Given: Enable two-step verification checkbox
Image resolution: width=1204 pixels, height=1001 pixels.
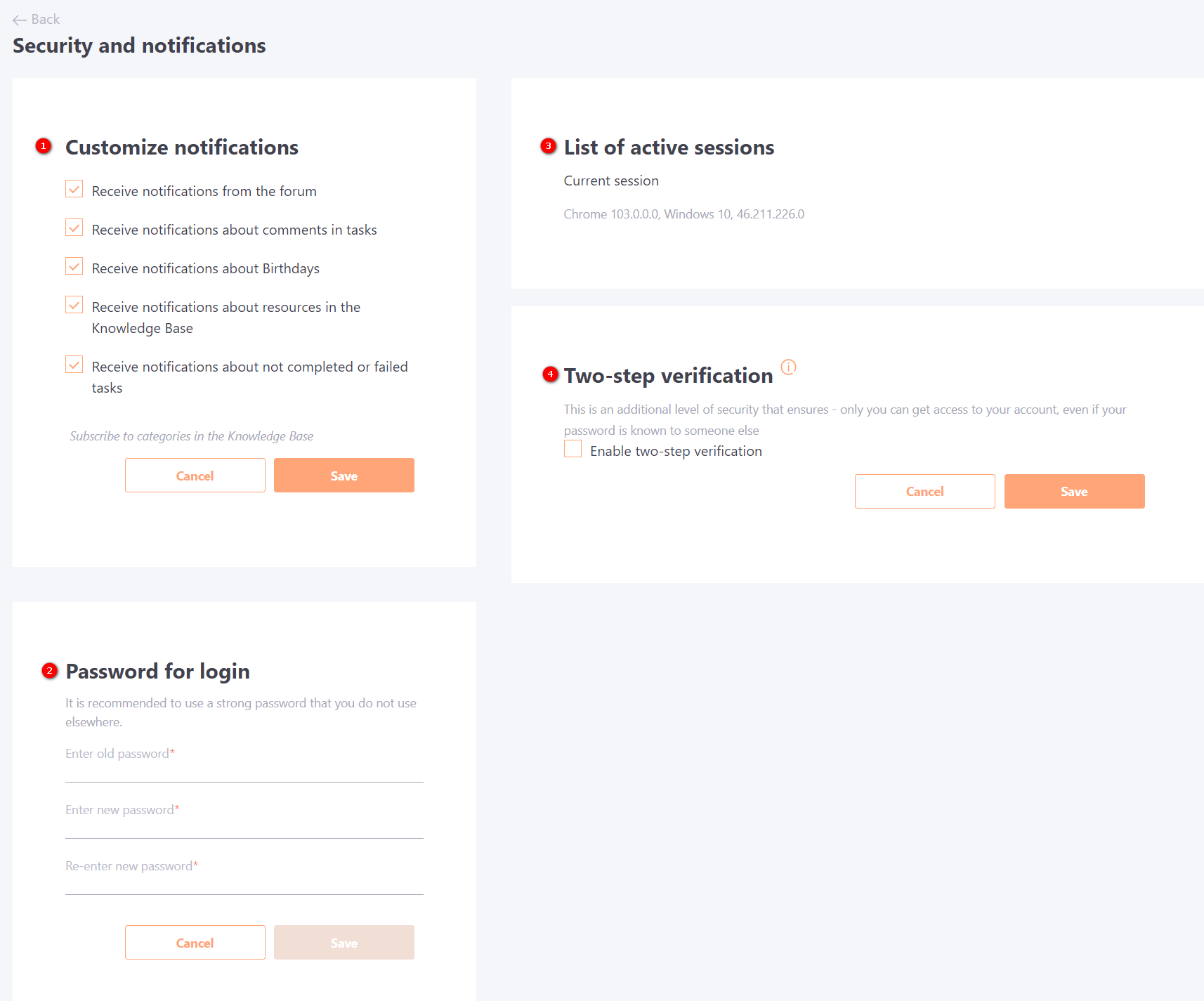Looking at the screenshot, I should 572,449.
